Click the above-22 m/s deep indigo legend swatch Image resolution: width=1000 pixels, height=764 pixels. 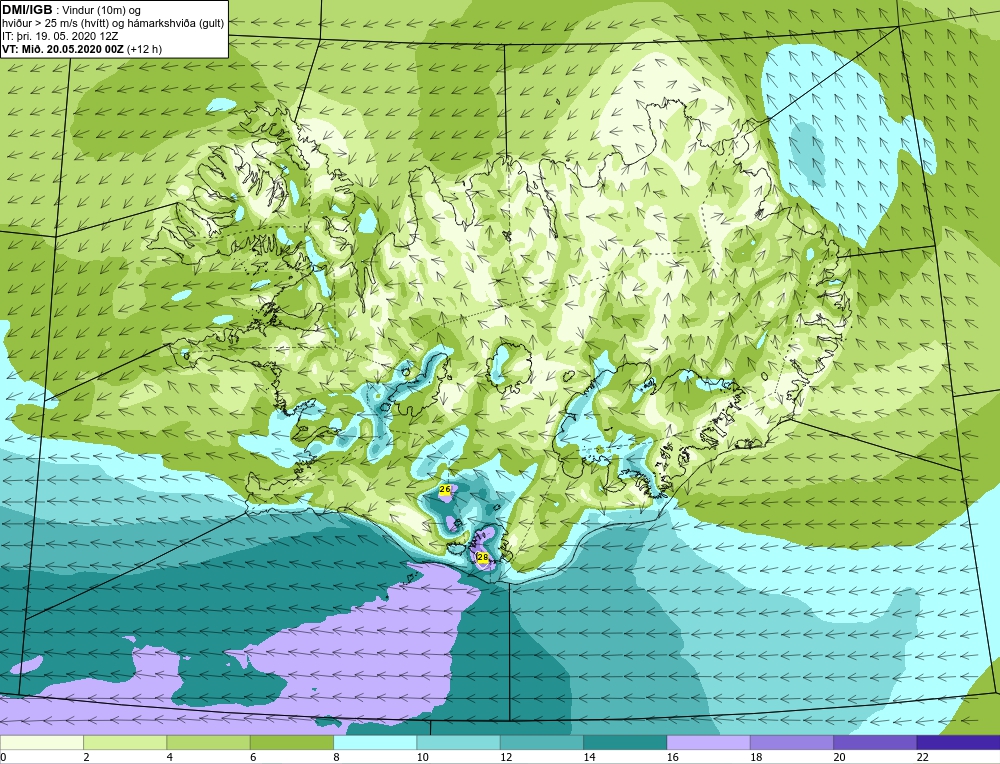pos(958,743)
